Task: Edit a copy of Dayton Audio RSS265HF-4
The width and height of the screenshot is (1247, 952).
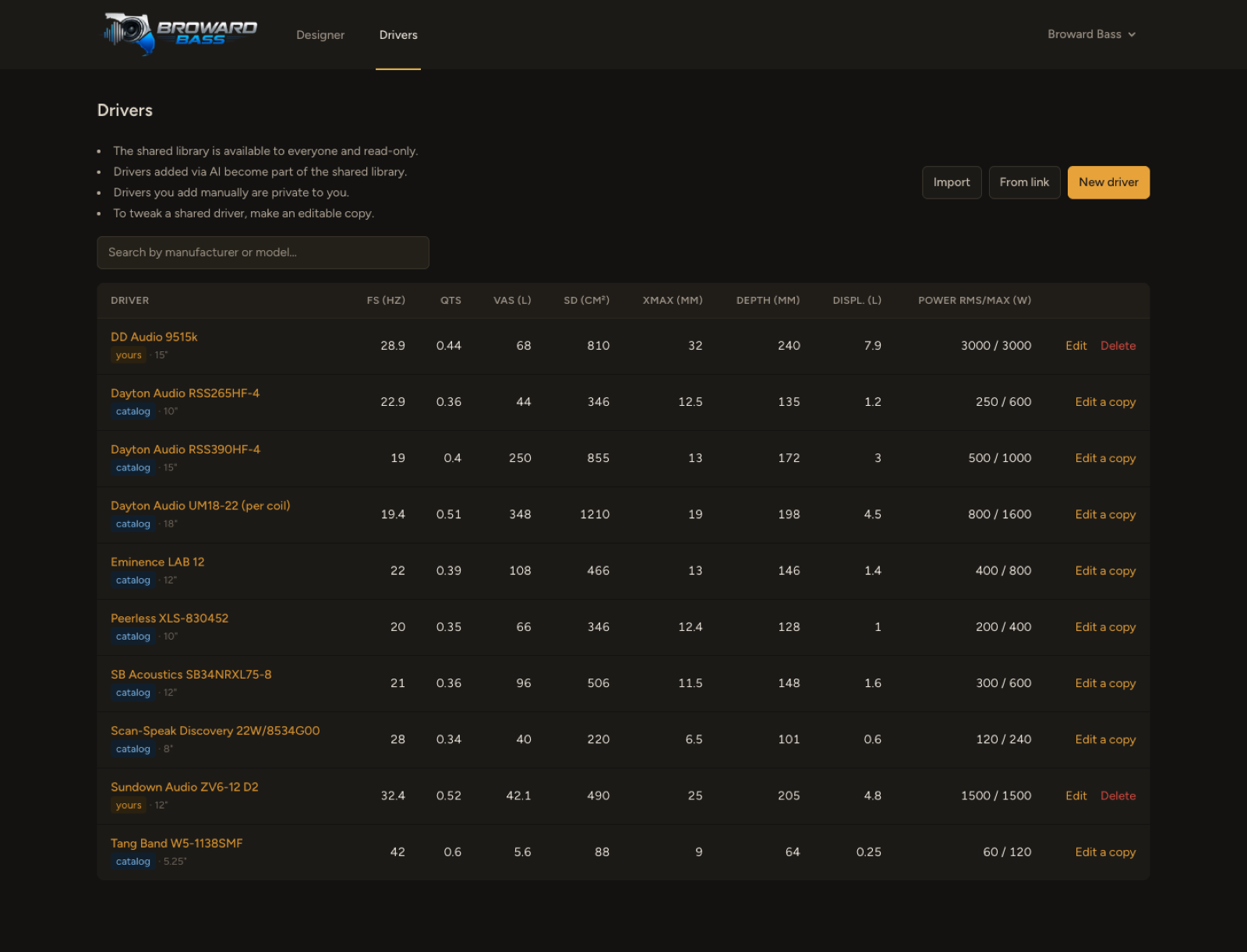Action: (x=1105, y=402)
